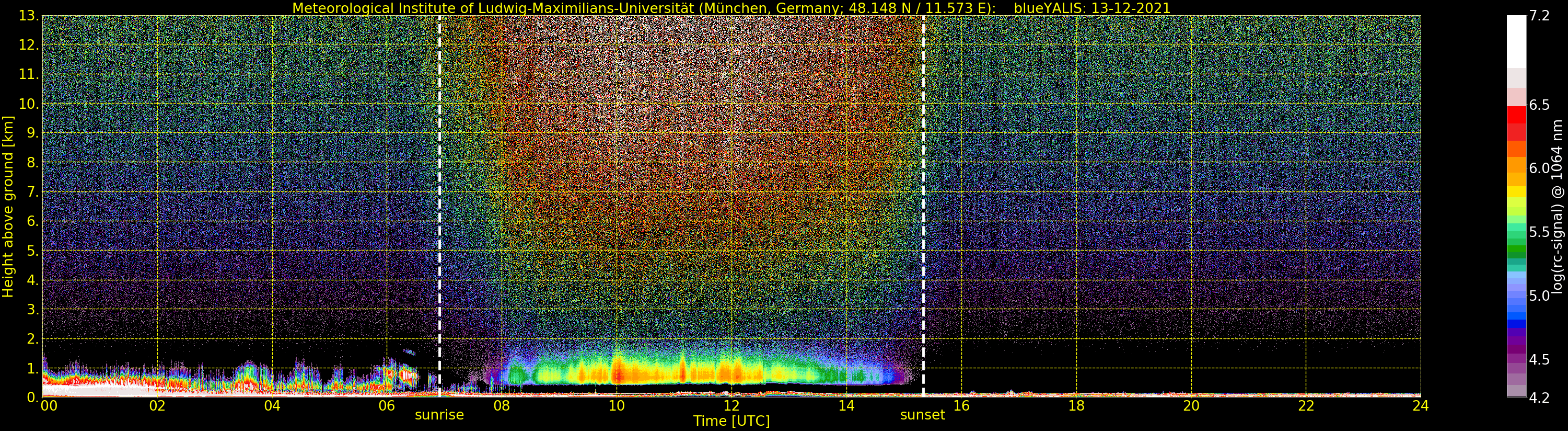
Task: Pick the green colorbar band near 5.5
Action: pos(1516,232)
